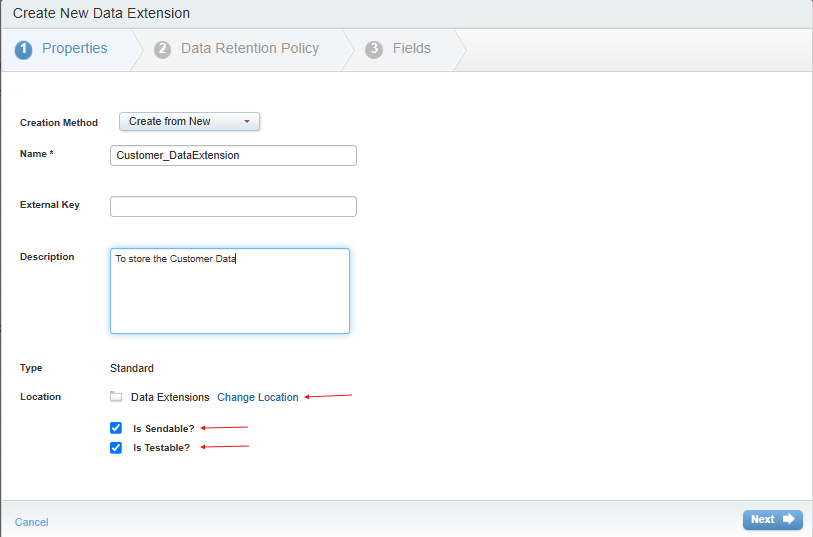Click the Is Sendable? label text

click(163, 428)
